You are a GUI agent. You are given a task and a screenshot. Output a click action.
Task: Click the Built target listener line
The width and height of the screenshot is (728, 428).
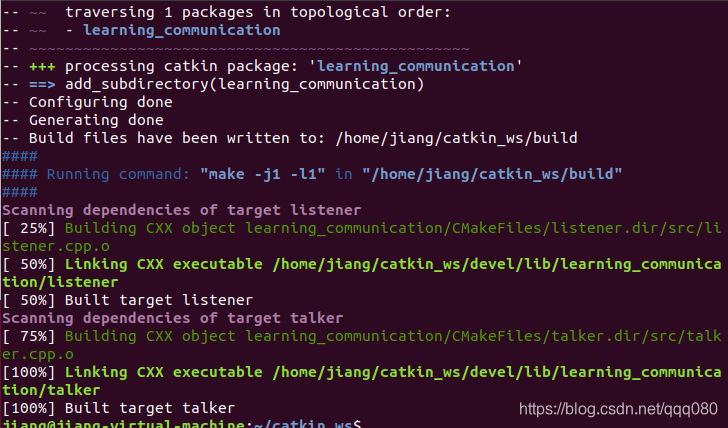tap(128, 300)
